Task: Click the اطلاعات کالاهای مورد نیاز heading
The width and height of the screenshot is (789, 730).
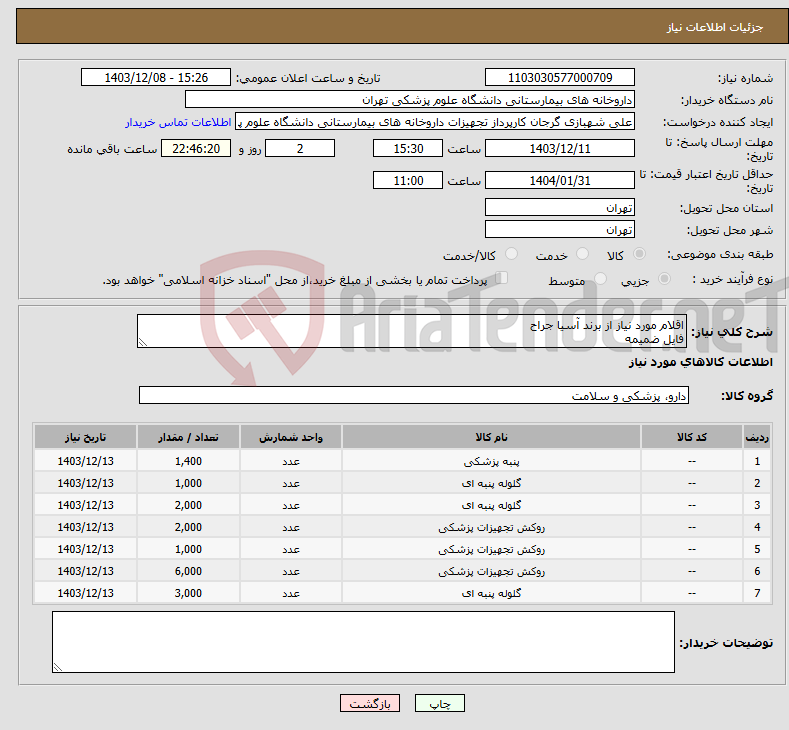Action: [x=700, y=362]
